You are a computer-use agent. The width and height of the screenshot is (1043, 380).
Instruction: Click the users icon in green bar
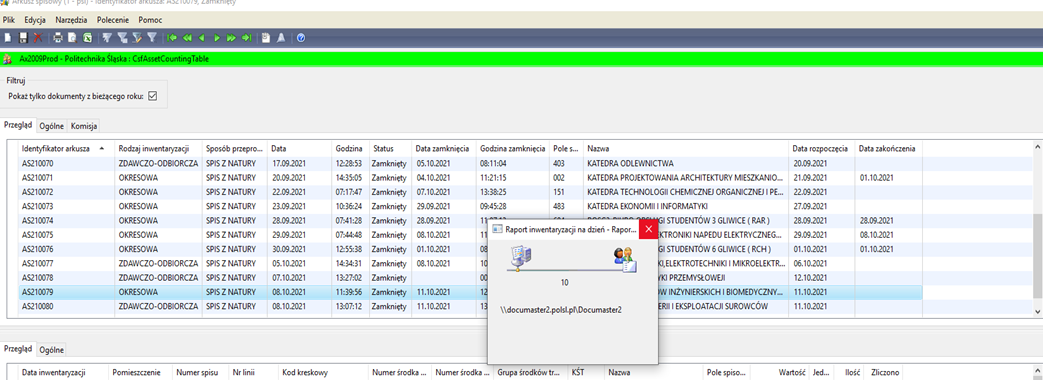(7, 59)
